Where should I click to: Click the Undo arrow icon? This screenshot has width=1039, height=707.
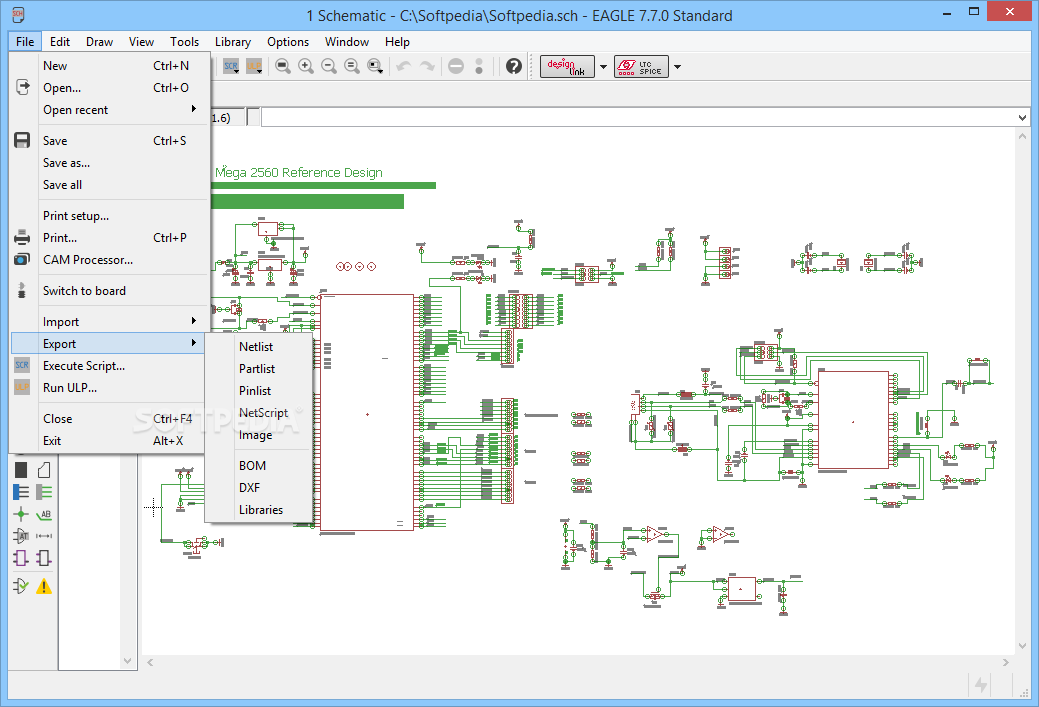(404, 66)
